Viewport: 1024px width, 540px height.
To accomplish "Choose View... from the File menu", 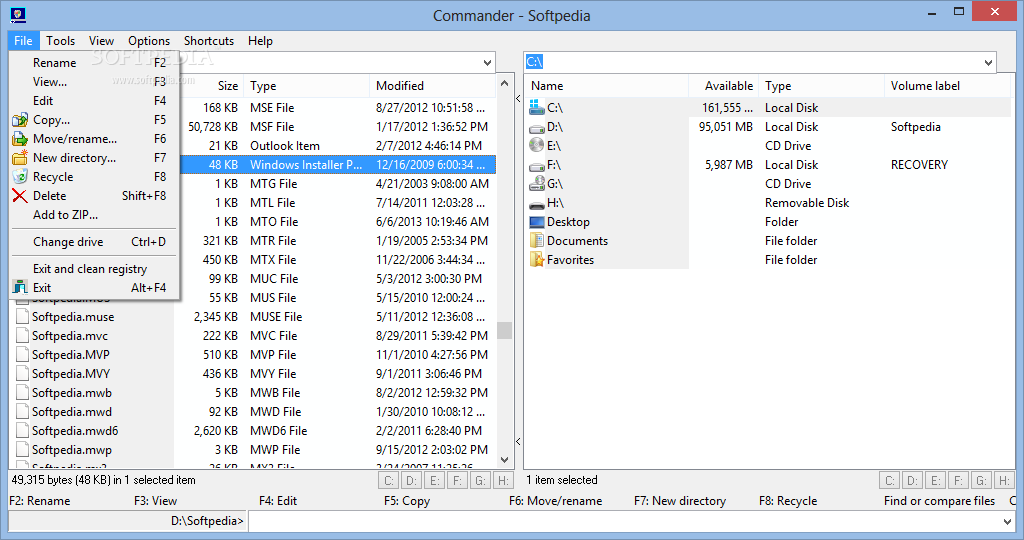I will (x=94, y=82).
